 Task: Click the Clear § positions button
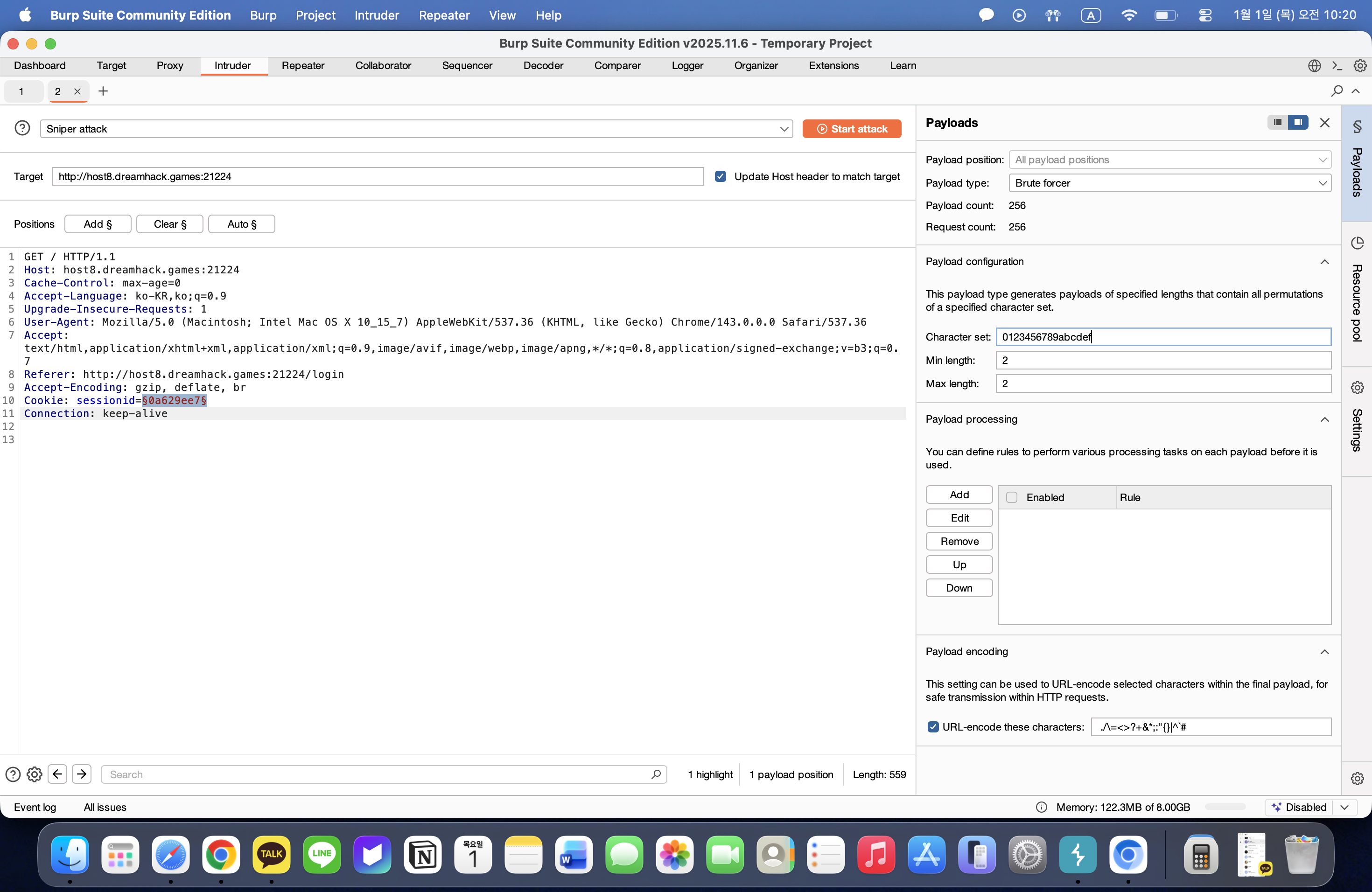169,224
